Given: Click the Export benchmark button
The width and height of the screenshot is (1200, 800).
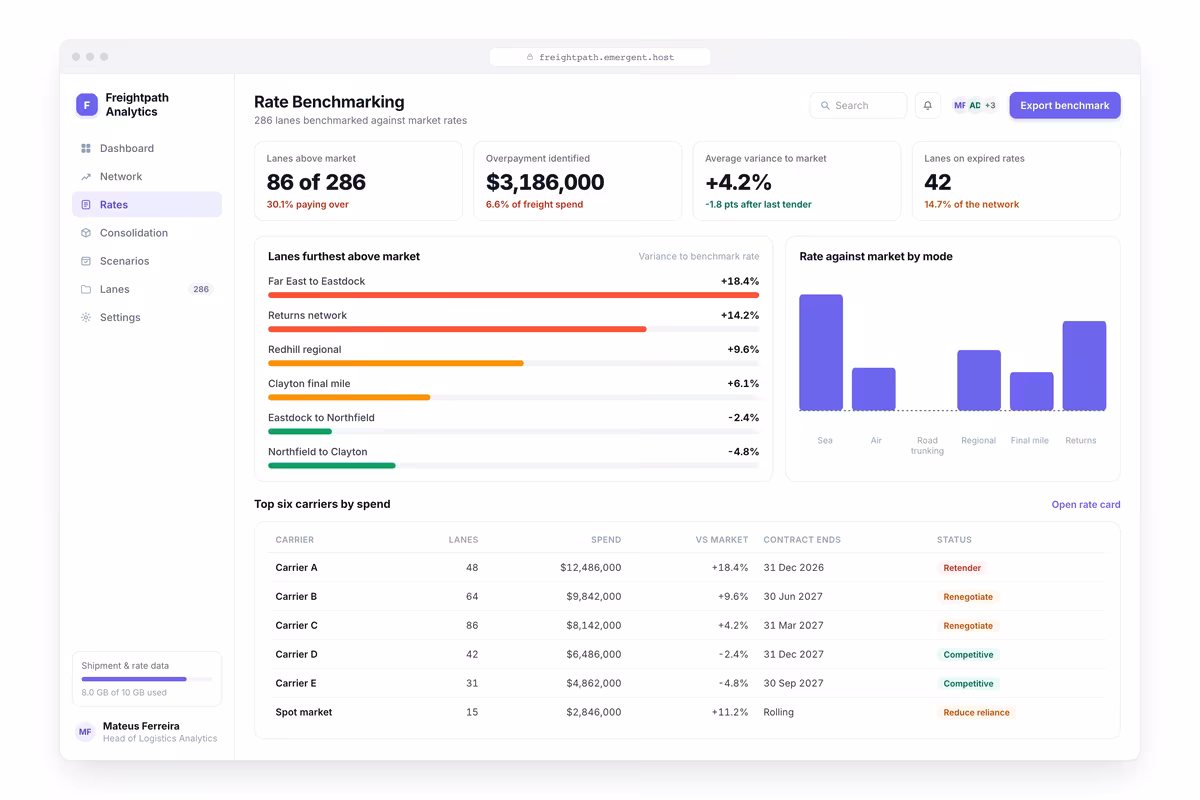Looking at the screenshot, I should [x=1065, y=105].
